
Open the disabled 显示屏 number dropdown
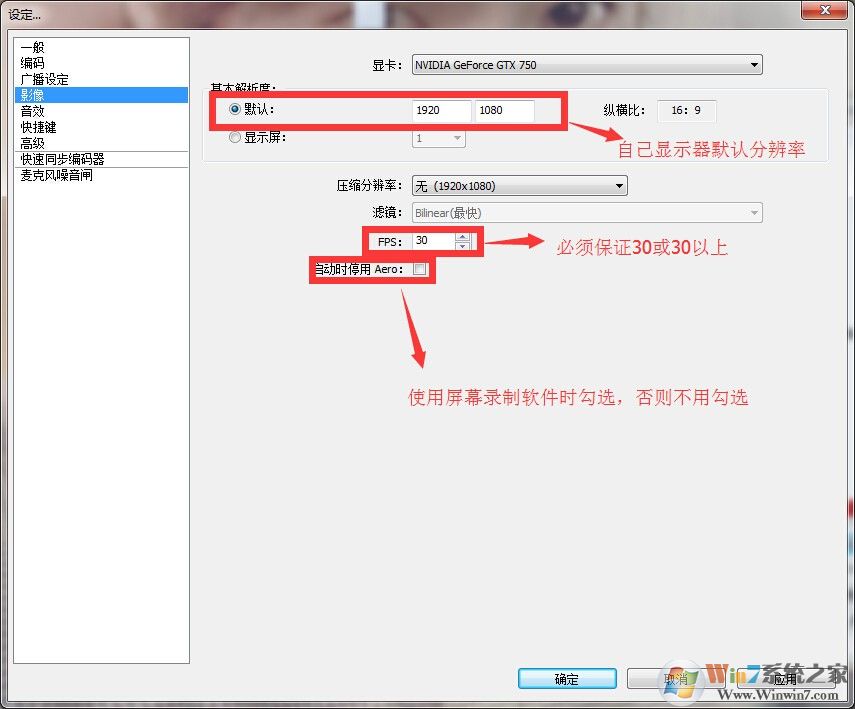[438, 139]
